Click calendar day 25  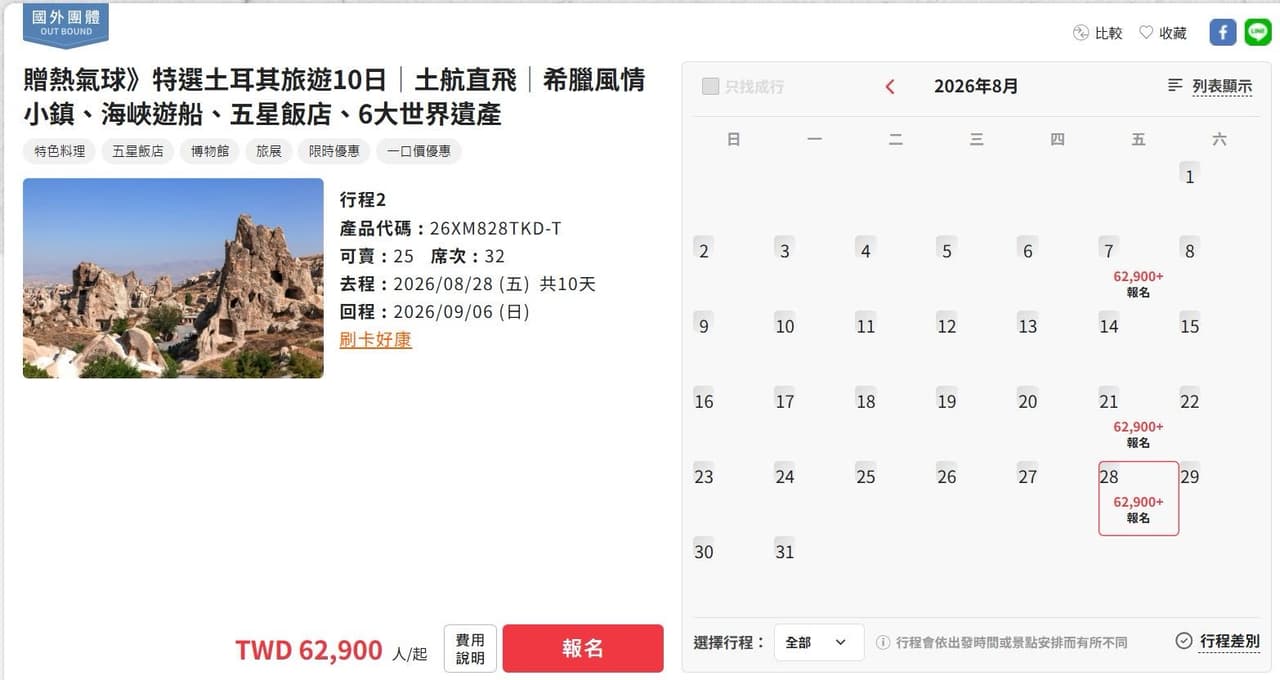[866, 477]
